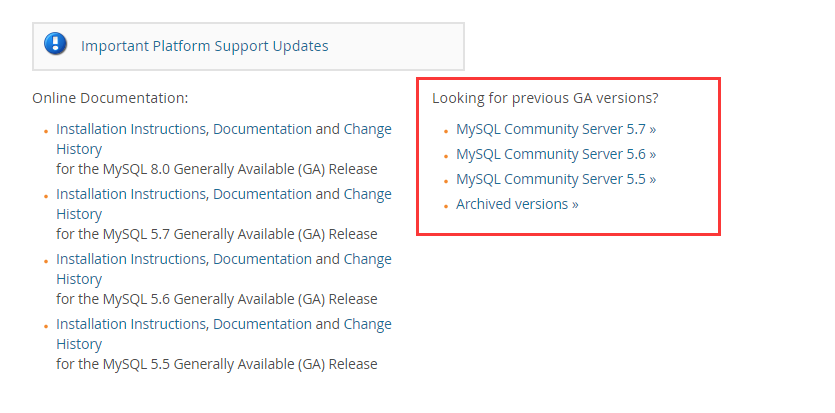Open Installation Instructions for MySQL 5.5
835x413 pixels.
pyautogui.click(x=131, y=324)
